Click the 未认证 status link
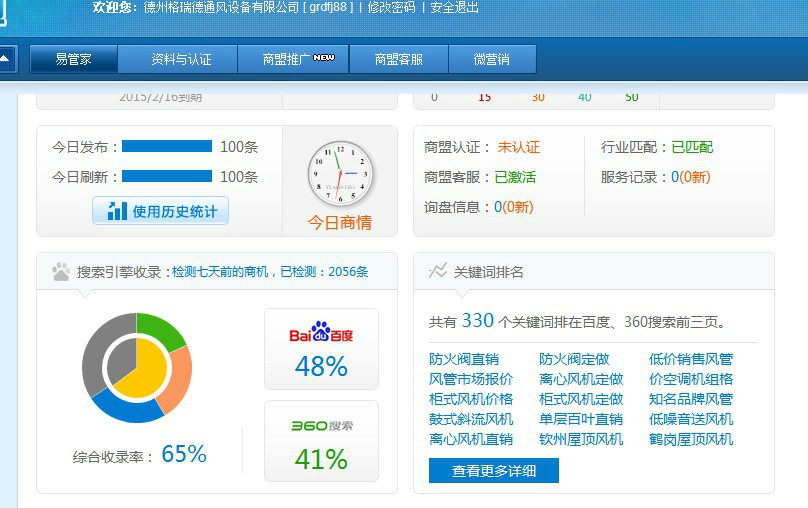Image resolution: width=808 pixels, height=508 pixels. [x=518, y=147]
